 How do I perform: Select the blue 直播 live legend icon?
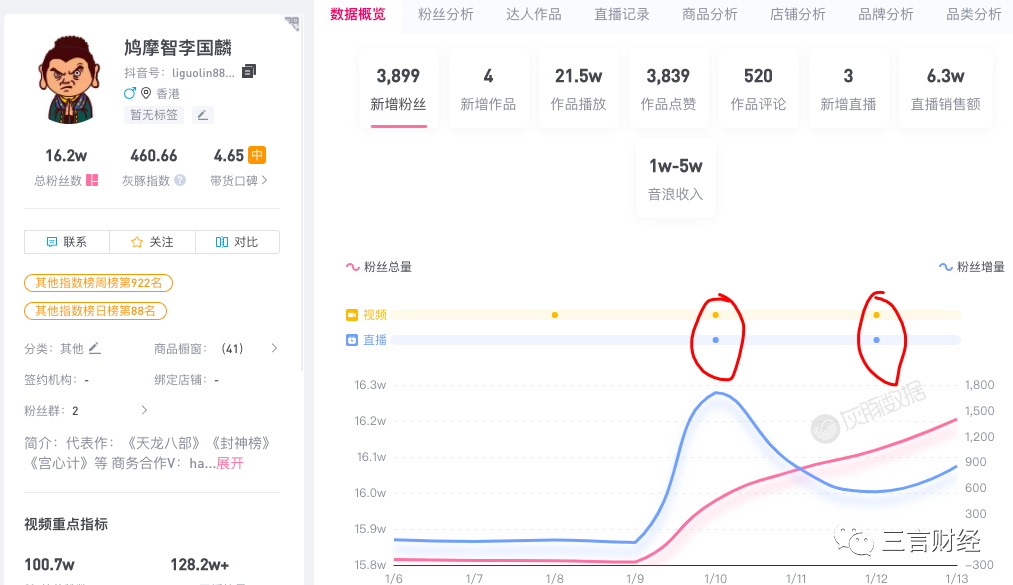[x=352, y=340]
